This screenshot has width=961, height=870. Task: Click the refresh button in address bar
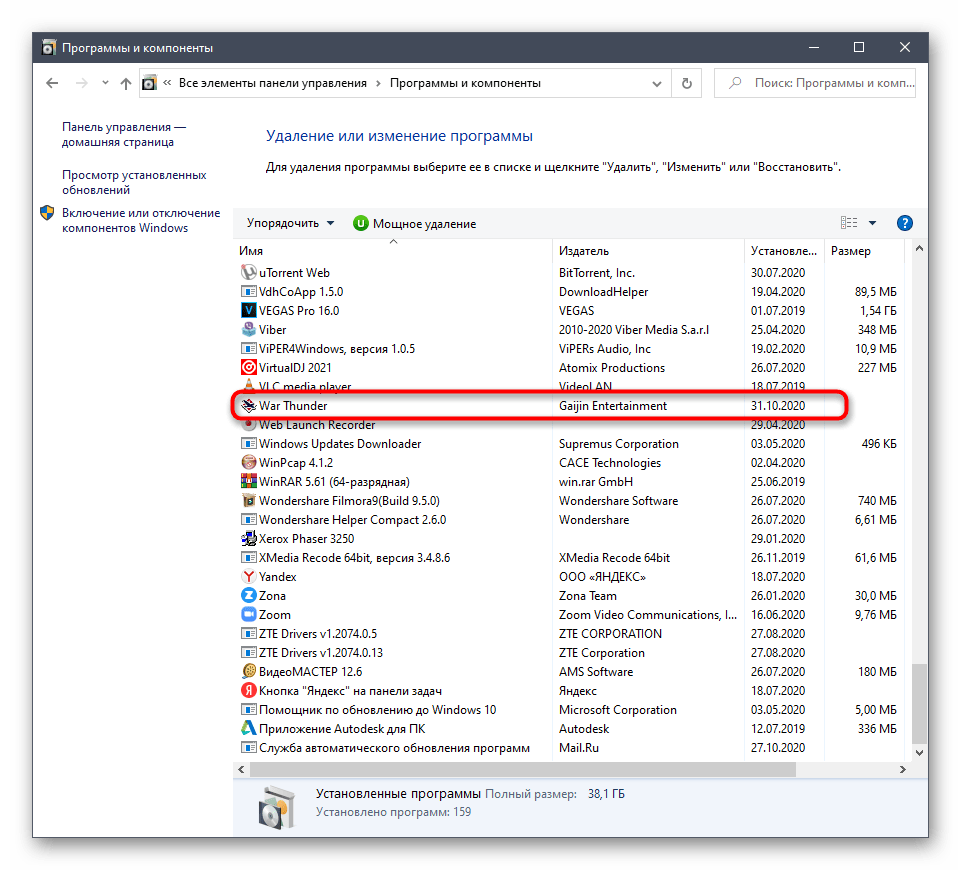[x=686, y=83]
